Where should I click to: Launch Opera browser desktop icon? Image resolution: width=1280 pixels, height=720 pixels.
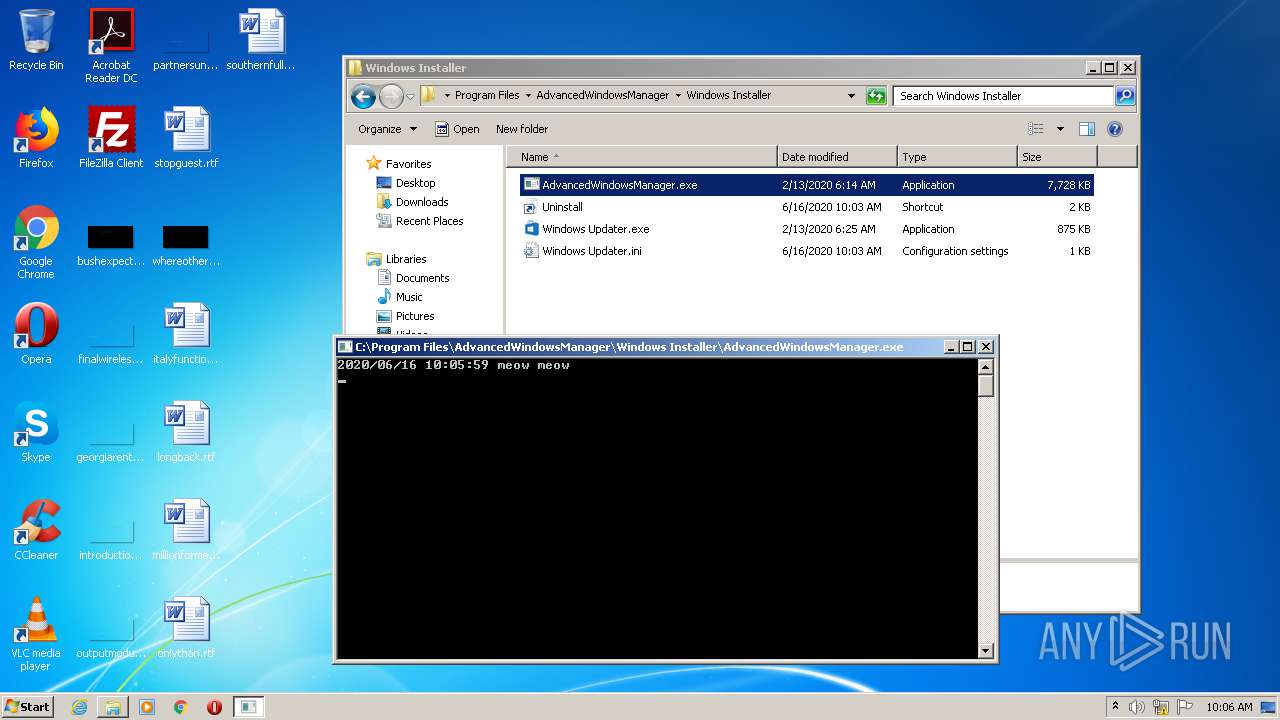(36, 334)
